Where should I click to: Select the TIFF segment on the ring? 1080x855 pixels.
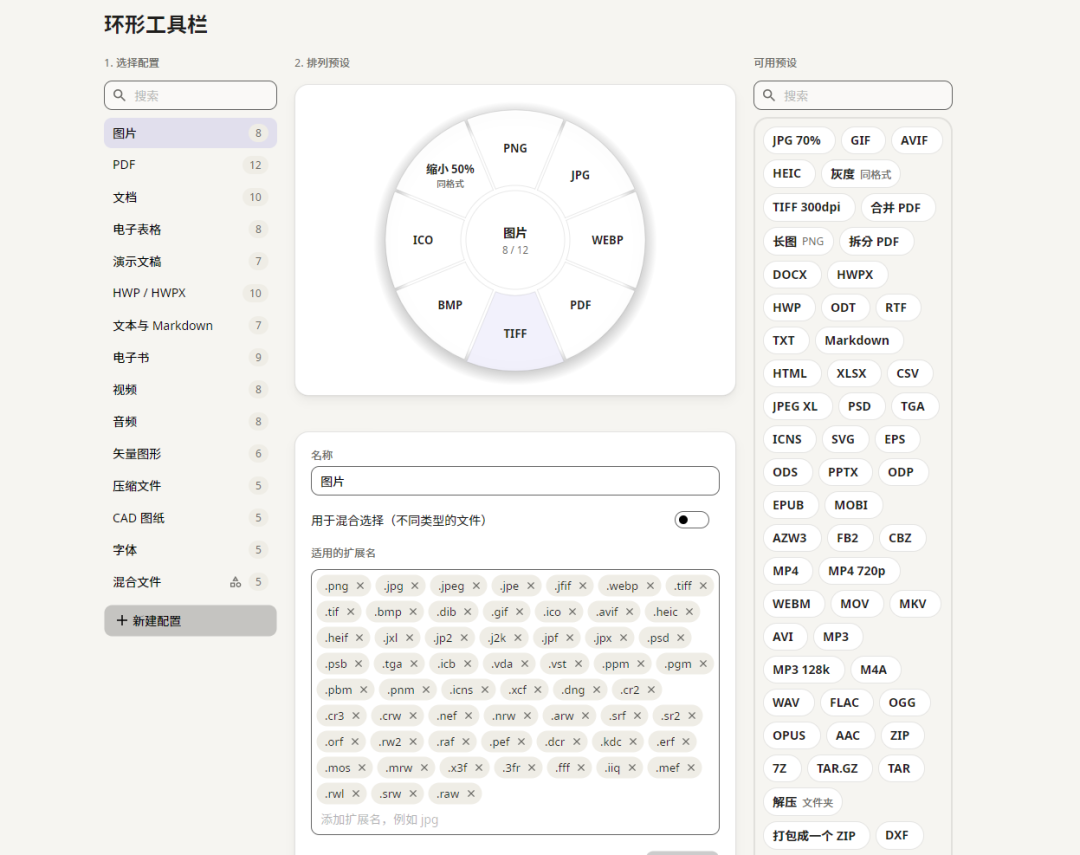[x=515, y=333]
